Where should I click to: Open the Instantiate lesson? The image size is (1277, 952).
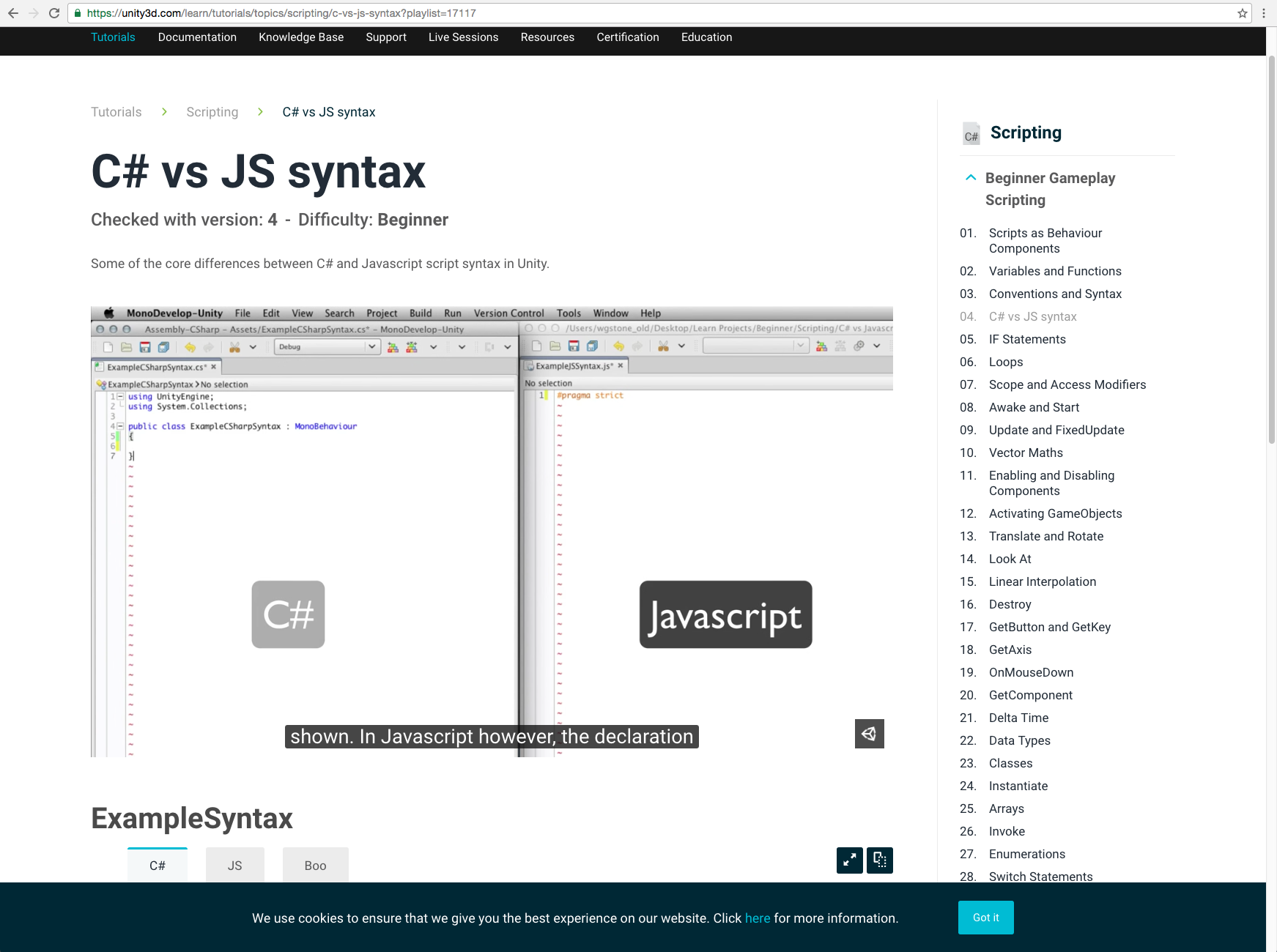(x=1018, y=786)
